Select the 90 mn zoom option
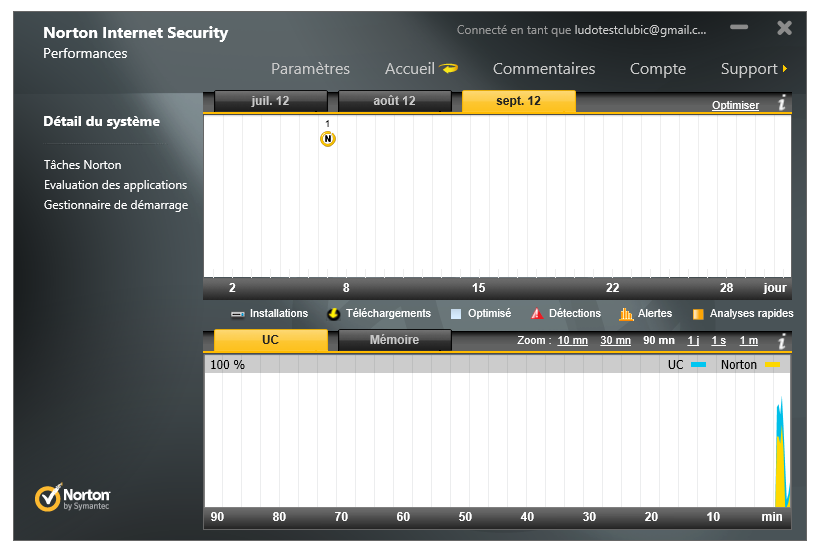Viewport: 819px width, 552px height. click(659, 340)
